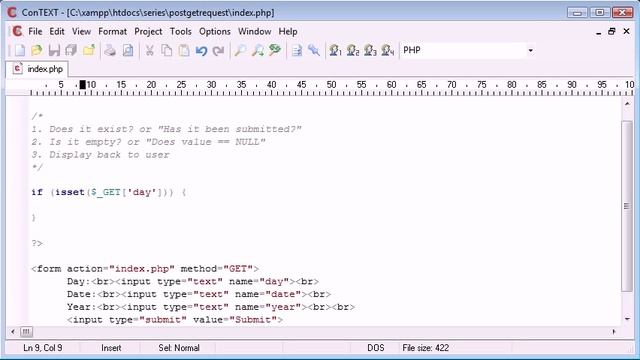Open the View menu

[81, 31]
